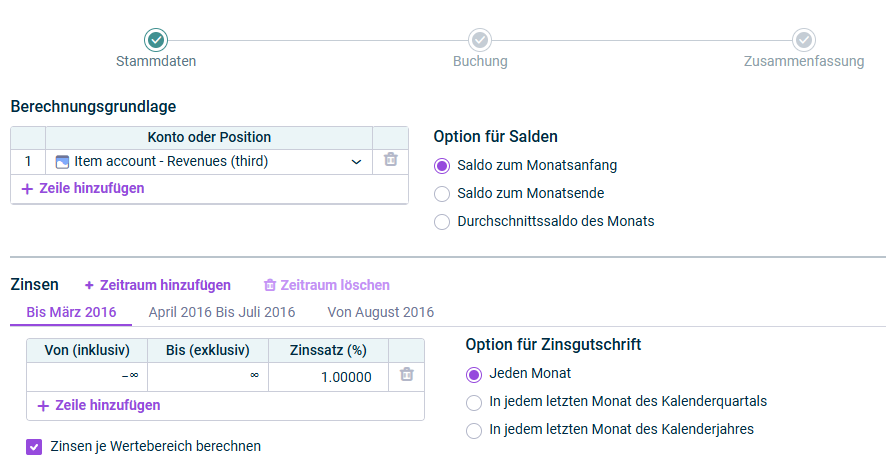Viewport: 886px width, 465px height.
Task: Click the Zusammenfassung step circle icon
Action: 804,40
